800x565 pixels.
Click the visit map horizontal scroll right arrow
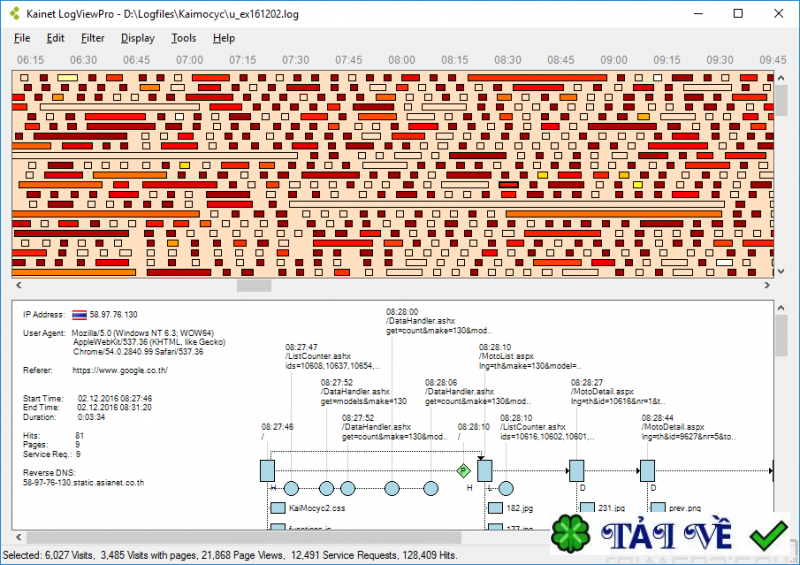pos(767,285)
